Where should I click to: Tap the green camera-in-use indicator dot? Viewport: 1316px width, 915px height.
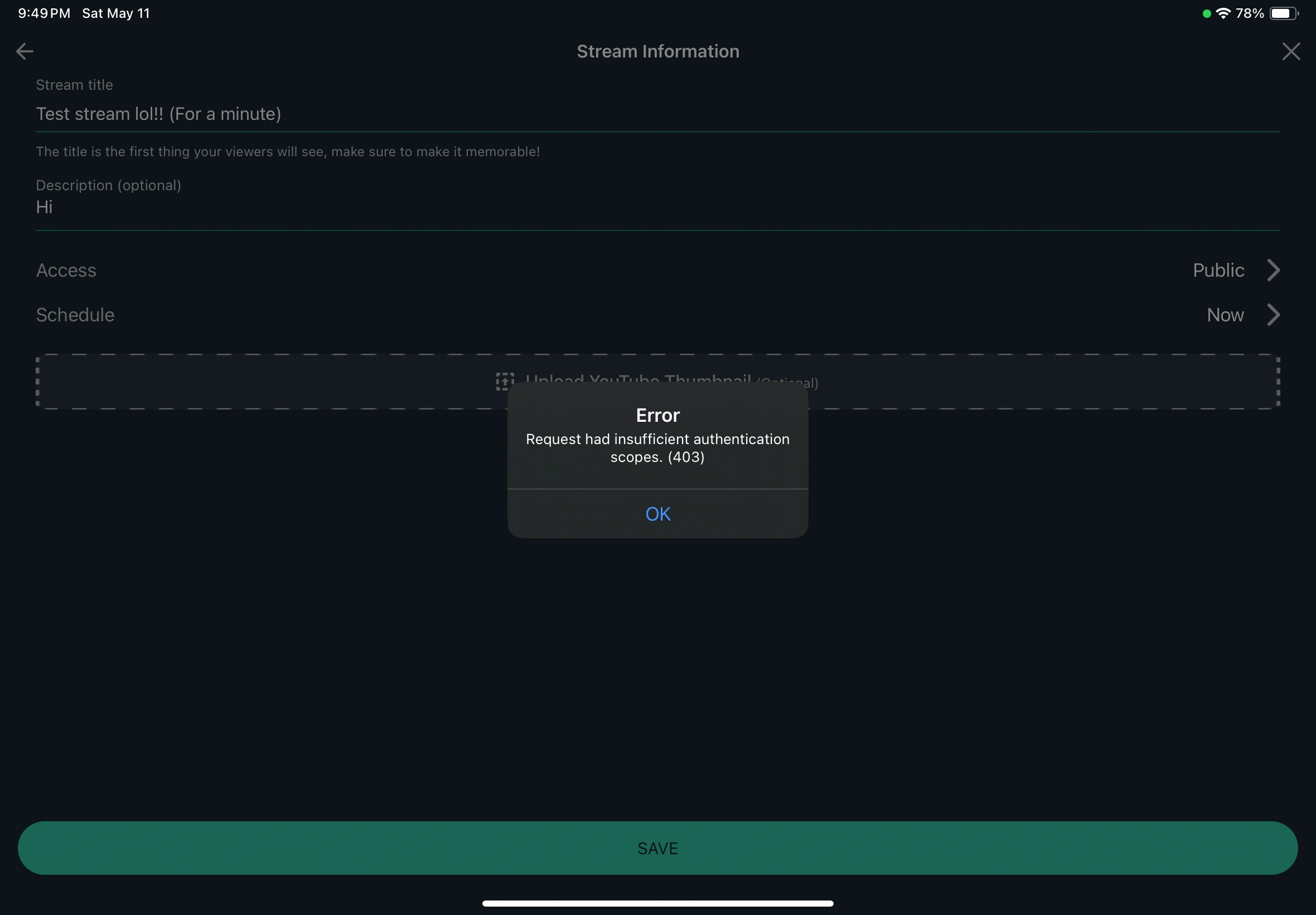click(x=1206, y=14)
